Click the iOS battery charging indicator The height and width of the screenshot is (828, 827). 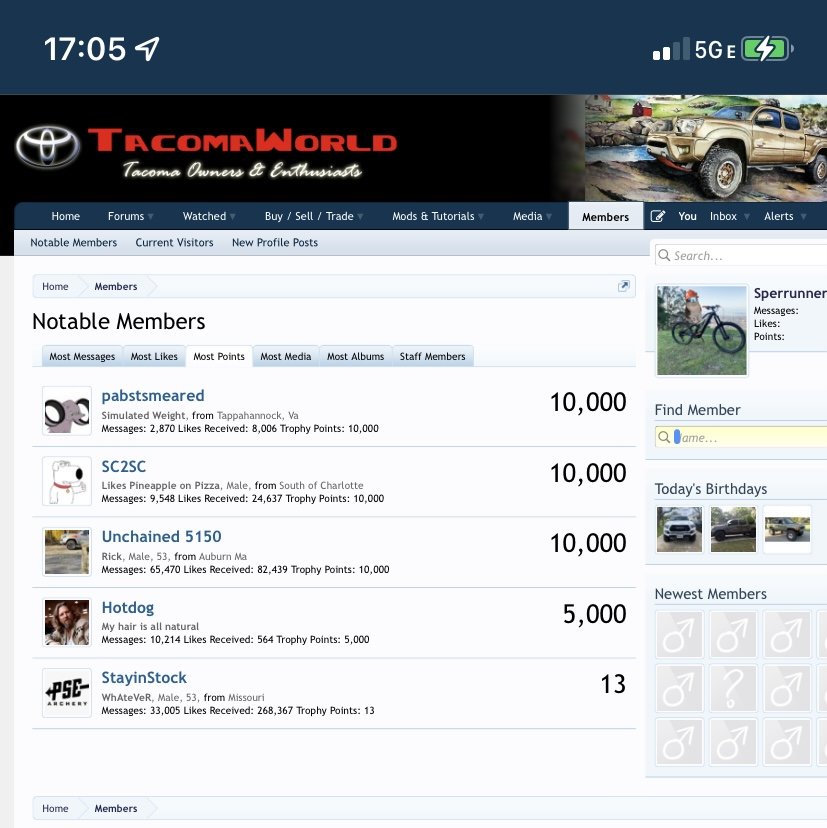[767, 50]
